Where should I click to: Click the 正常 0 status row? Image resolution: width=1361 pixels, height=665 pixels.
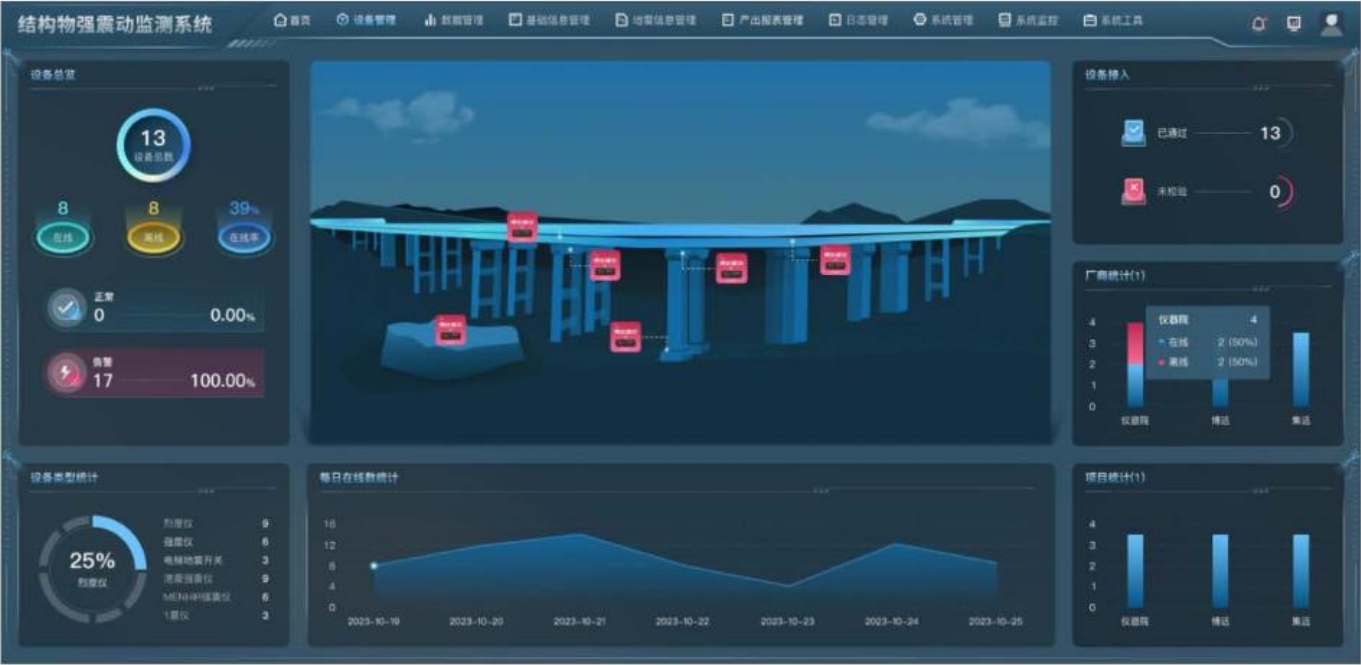(x=155, y=309)
